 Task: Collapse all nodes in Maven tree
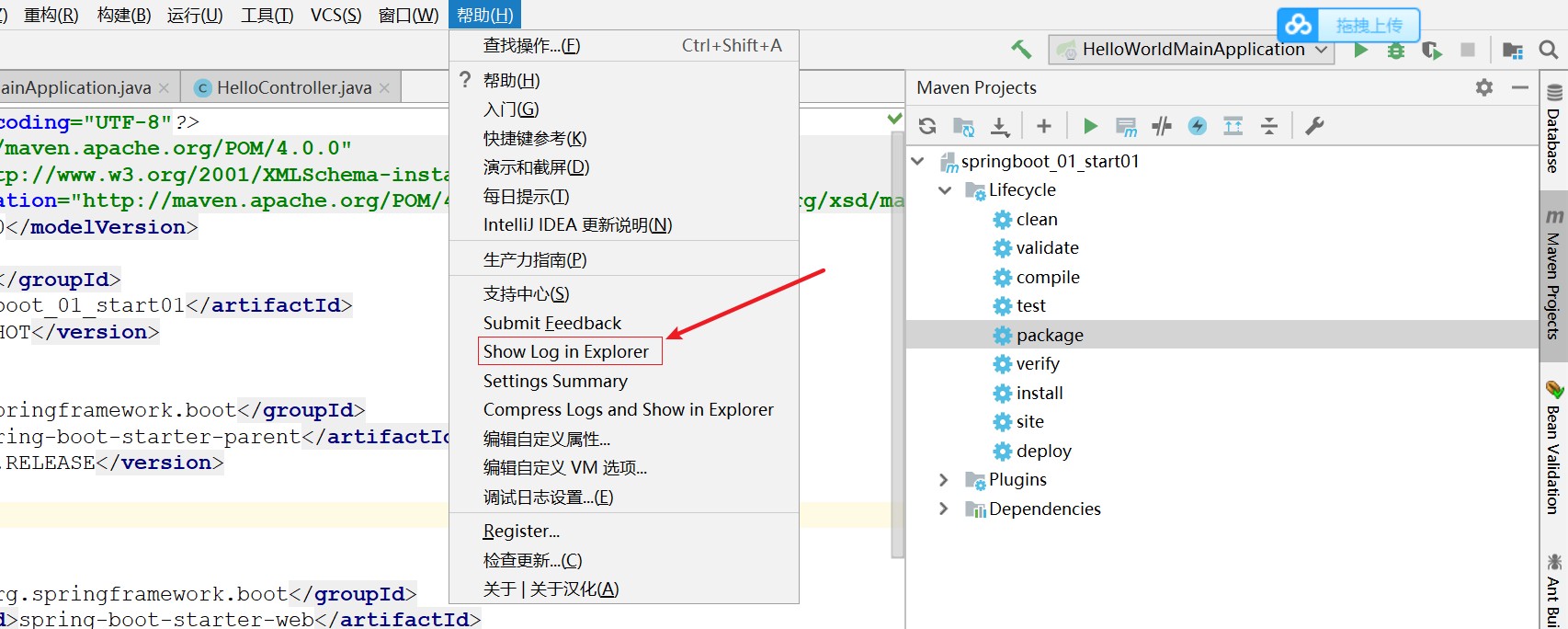pos(1269,126)
